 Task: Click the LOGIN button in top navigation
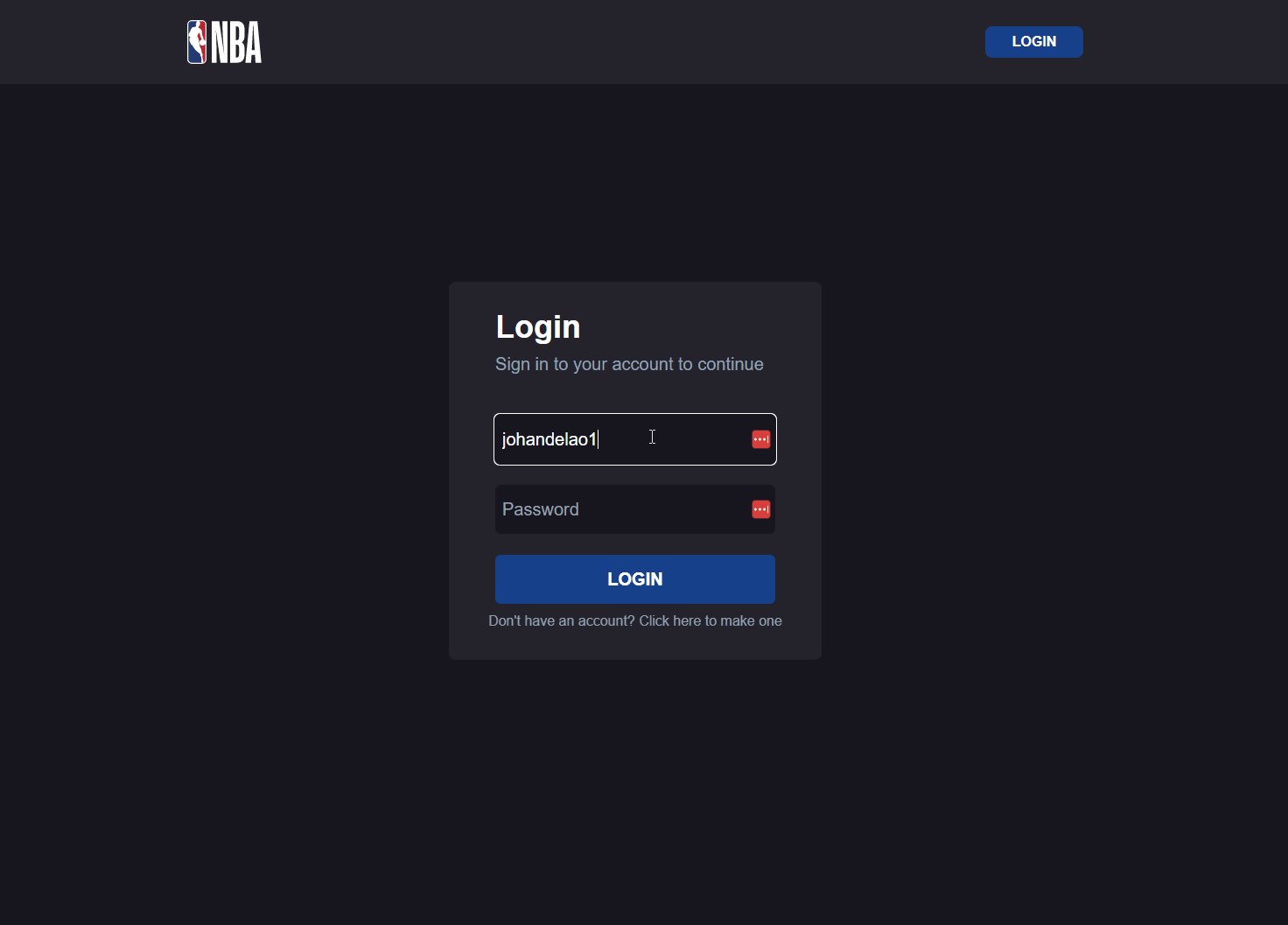click(1033, 42)
